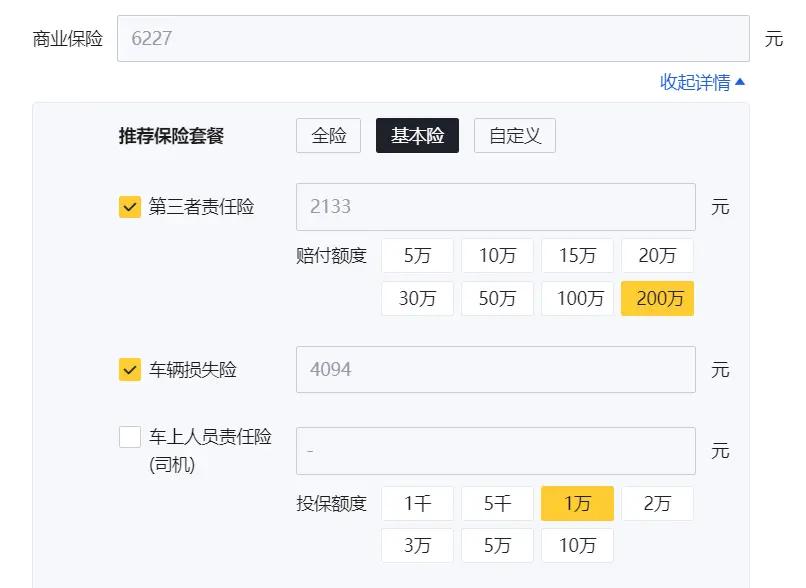
Task: Select 5万 compensation limit
Action: (417, 255)
